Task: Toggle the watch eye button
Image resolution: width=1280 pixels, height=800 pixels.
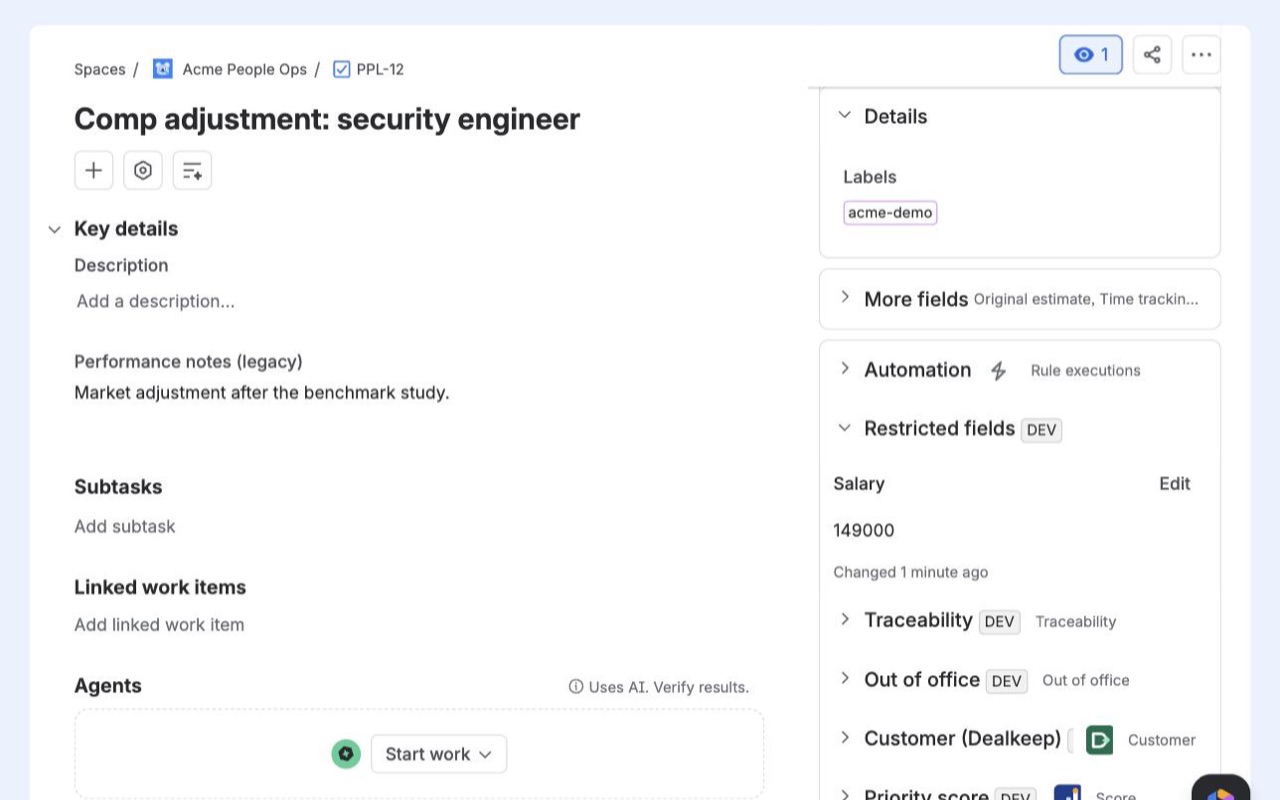Action: (1091, 55)
